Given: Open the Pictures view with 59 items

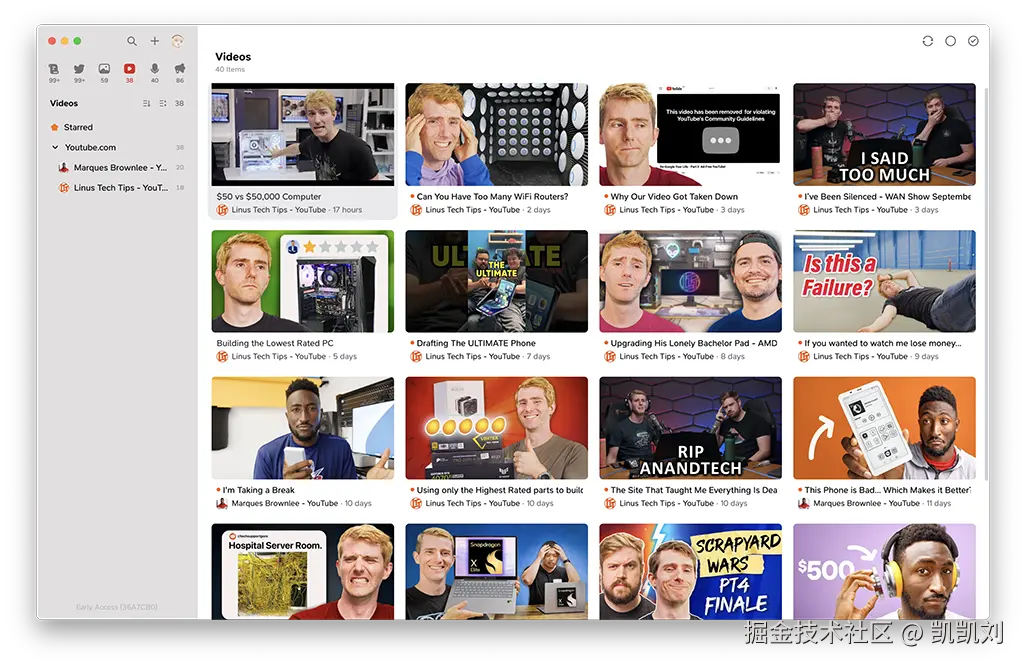Looking at the screenshot, I should coord(104,69).
